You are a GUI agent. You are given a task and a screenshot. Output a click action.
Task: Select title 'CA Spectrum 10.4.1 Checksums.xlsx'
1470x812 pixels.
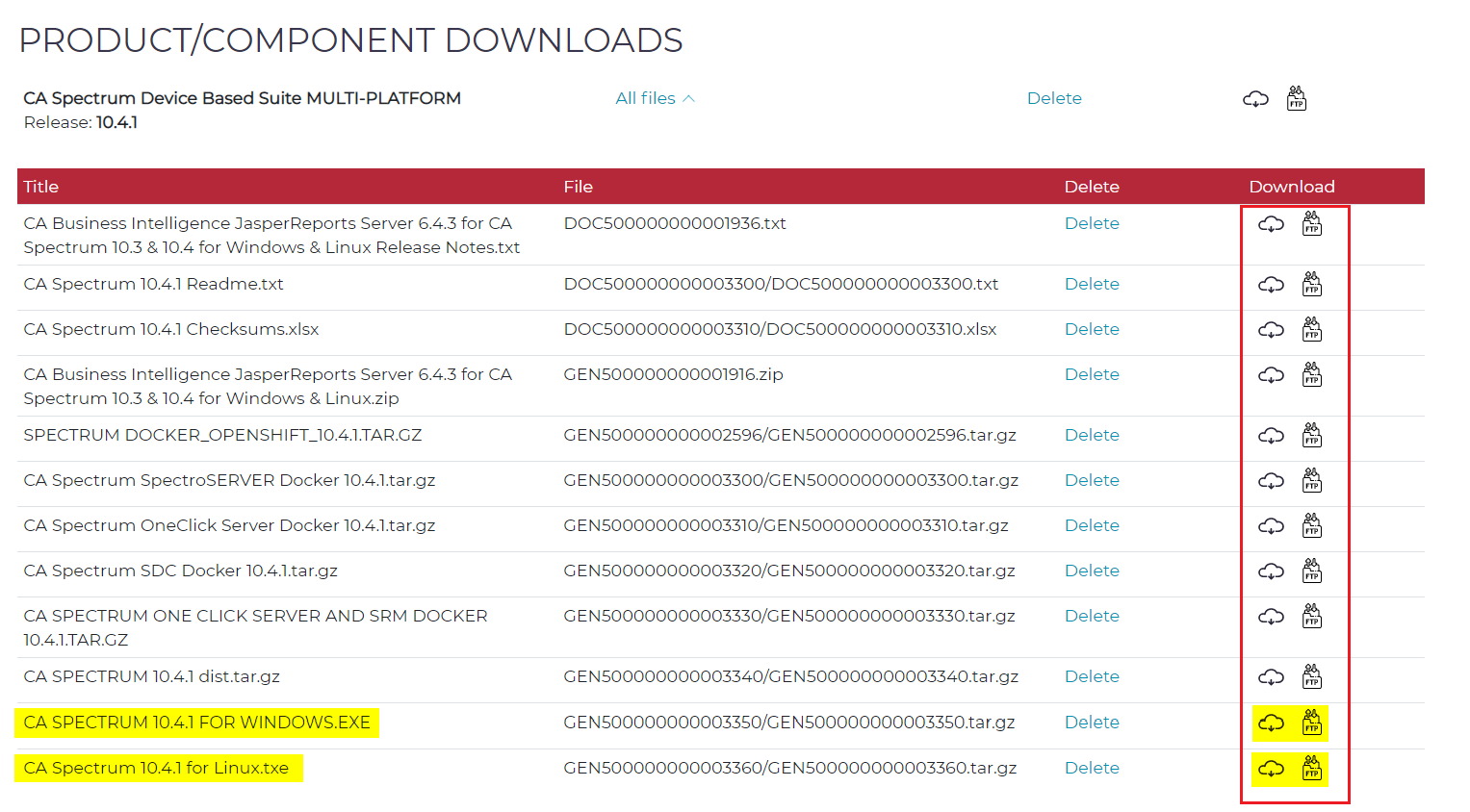click(x=171, y=329)
